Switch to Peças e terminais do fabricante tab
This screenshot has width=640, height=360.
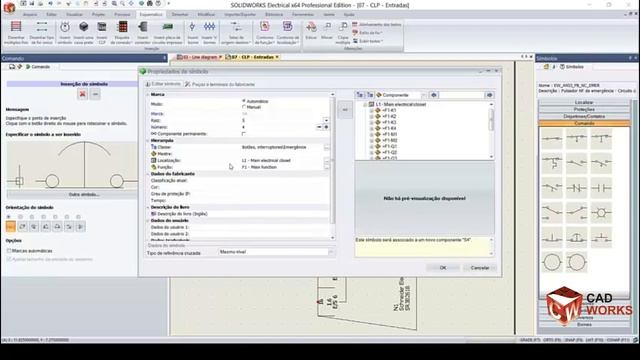pos(220,84)
